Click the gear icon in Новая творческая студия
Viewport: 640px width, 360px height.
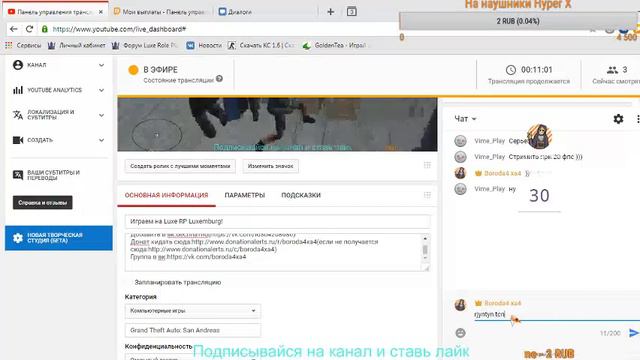coord(18,238)
